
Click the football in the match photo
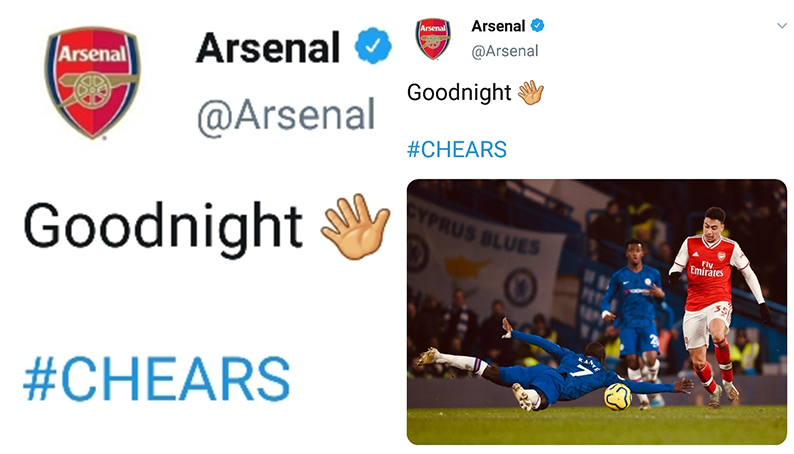point(617,396)
